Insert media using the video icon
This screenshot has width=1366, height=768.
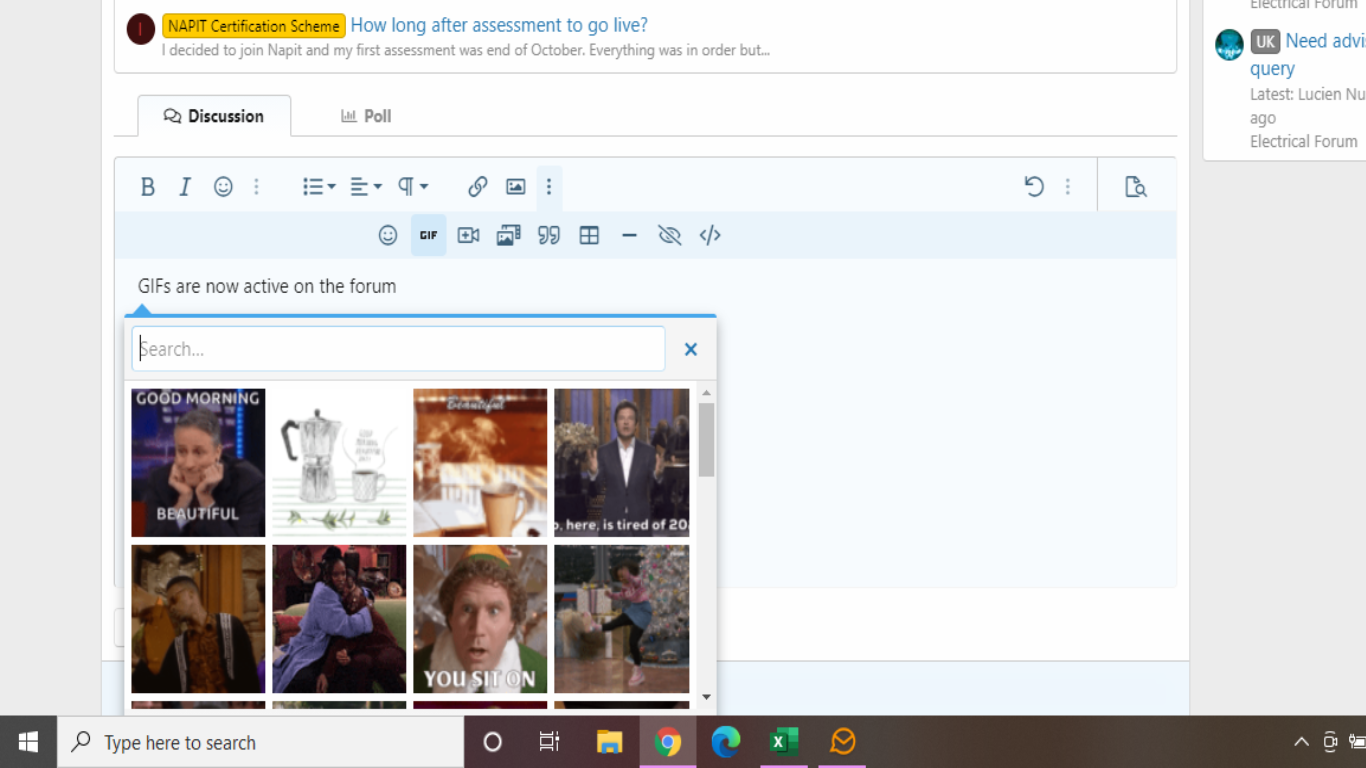468,235
